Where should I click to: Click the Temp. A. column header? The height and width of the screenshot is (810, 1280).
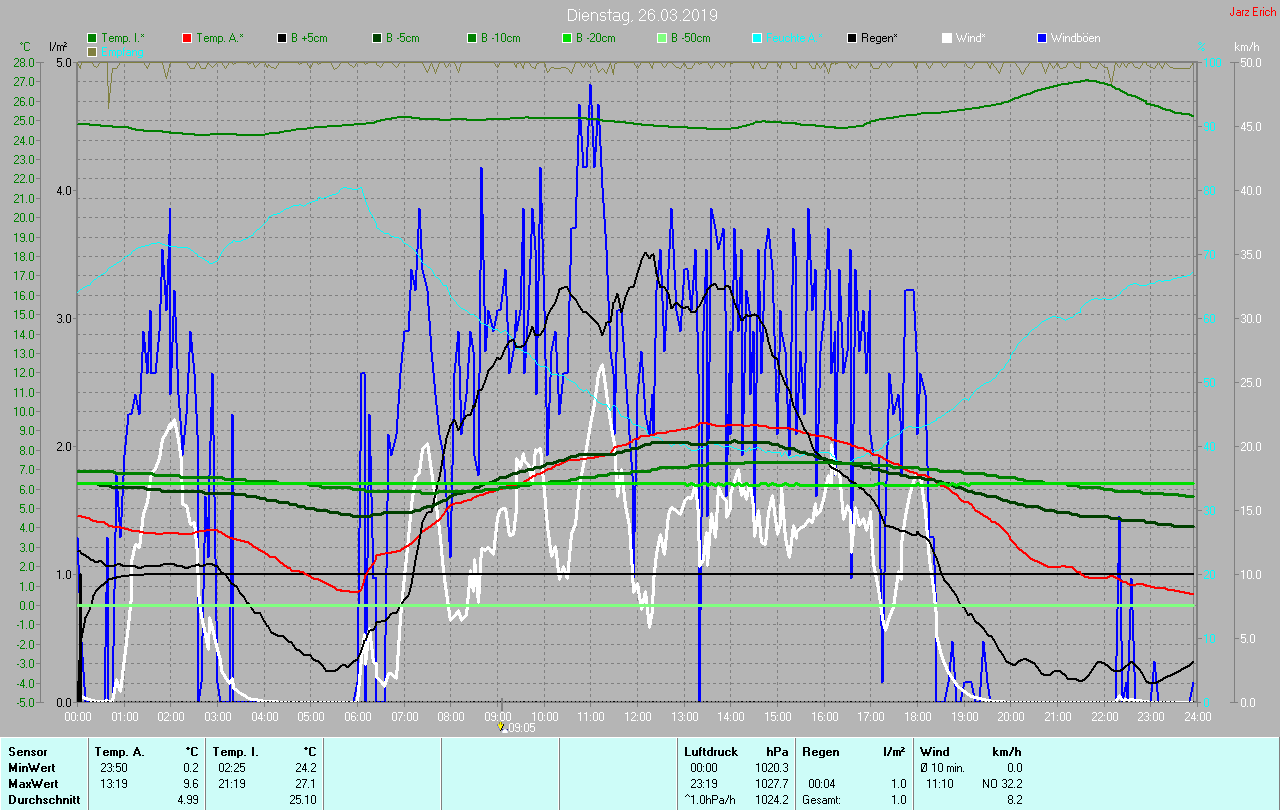coord(119,752)
